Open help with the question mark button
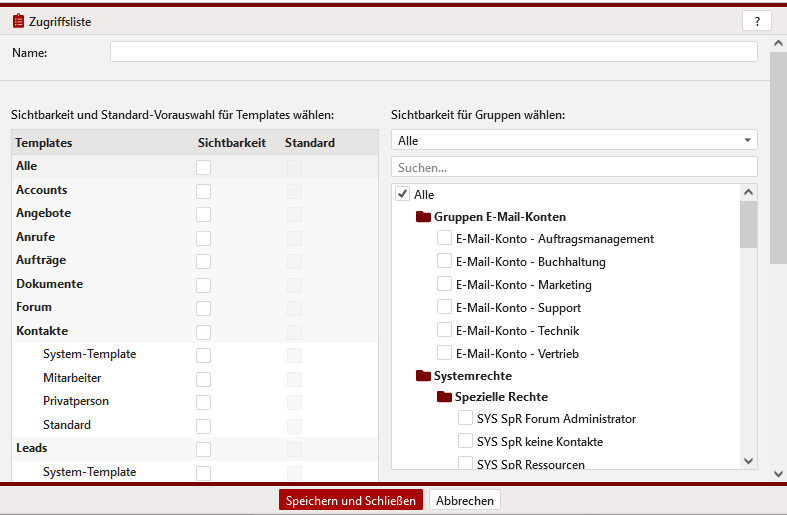The width and height of the screenshot is (787, 515). click(x=757, y=22)
